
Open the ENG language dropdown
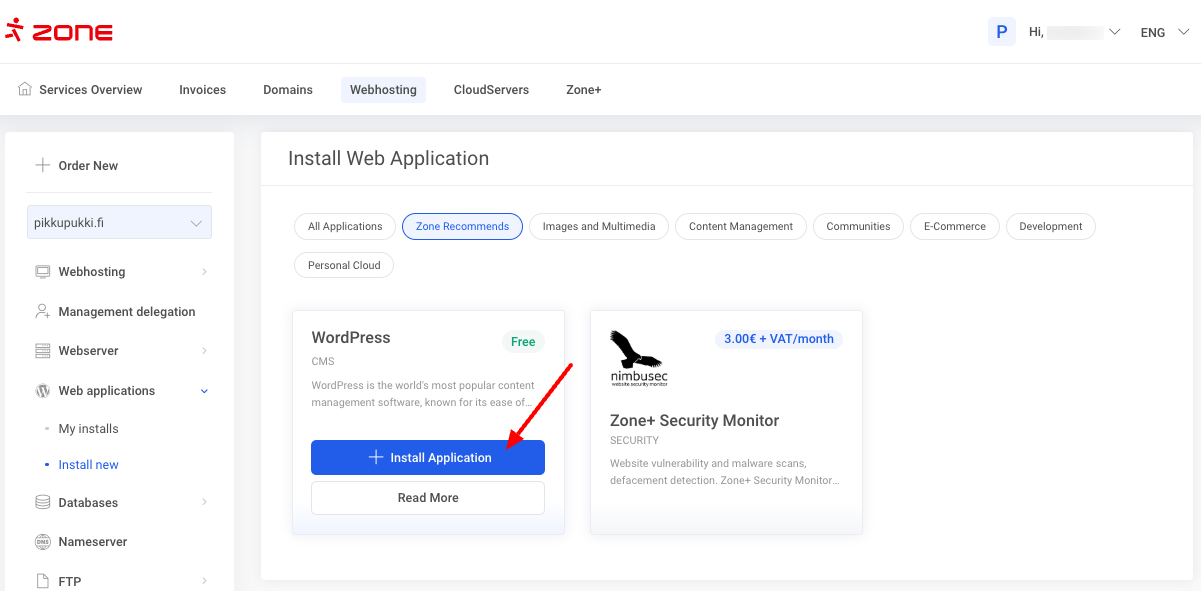[1164, 32]
